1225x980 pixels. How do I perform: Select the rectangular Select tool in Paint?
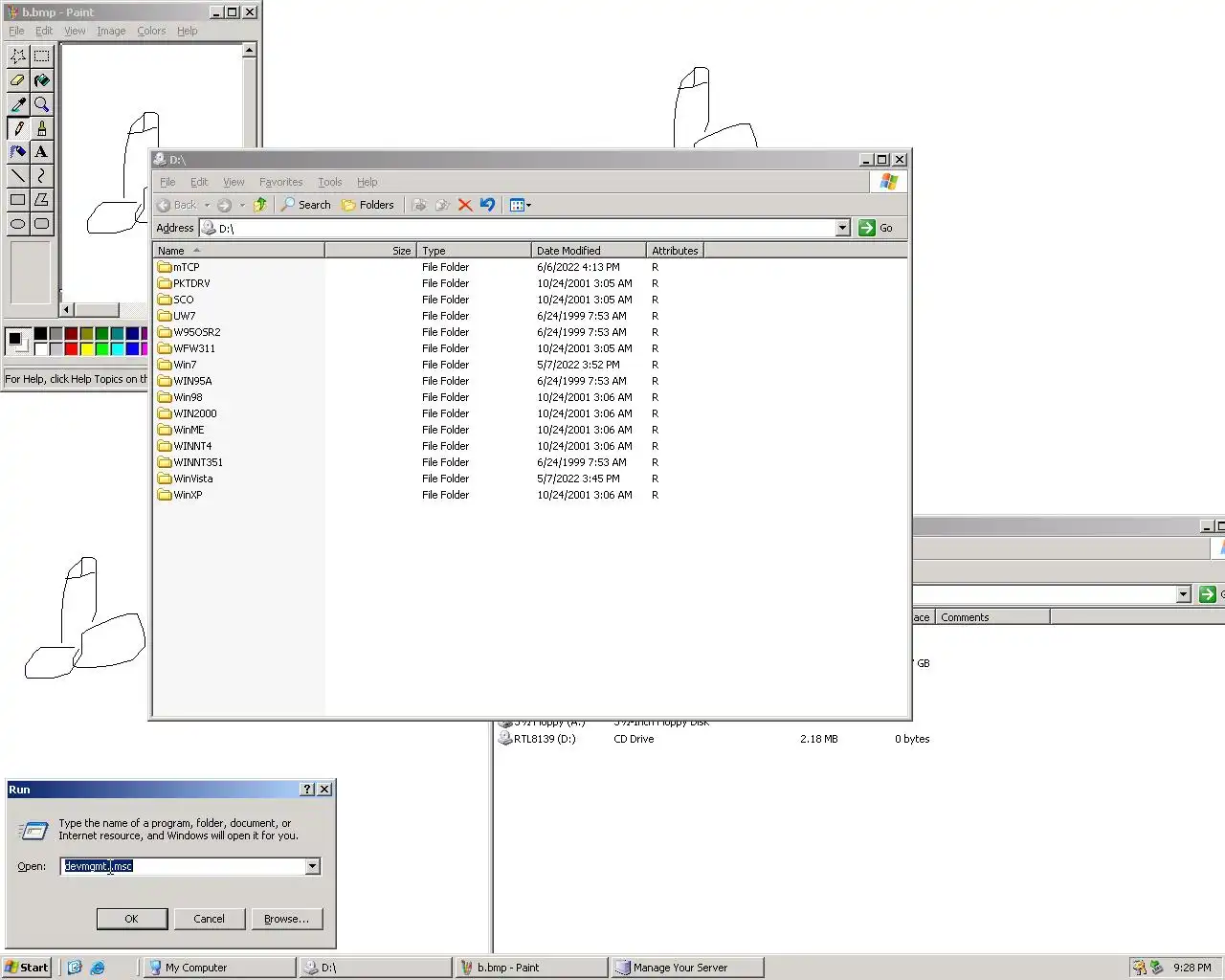coord(42,56)
